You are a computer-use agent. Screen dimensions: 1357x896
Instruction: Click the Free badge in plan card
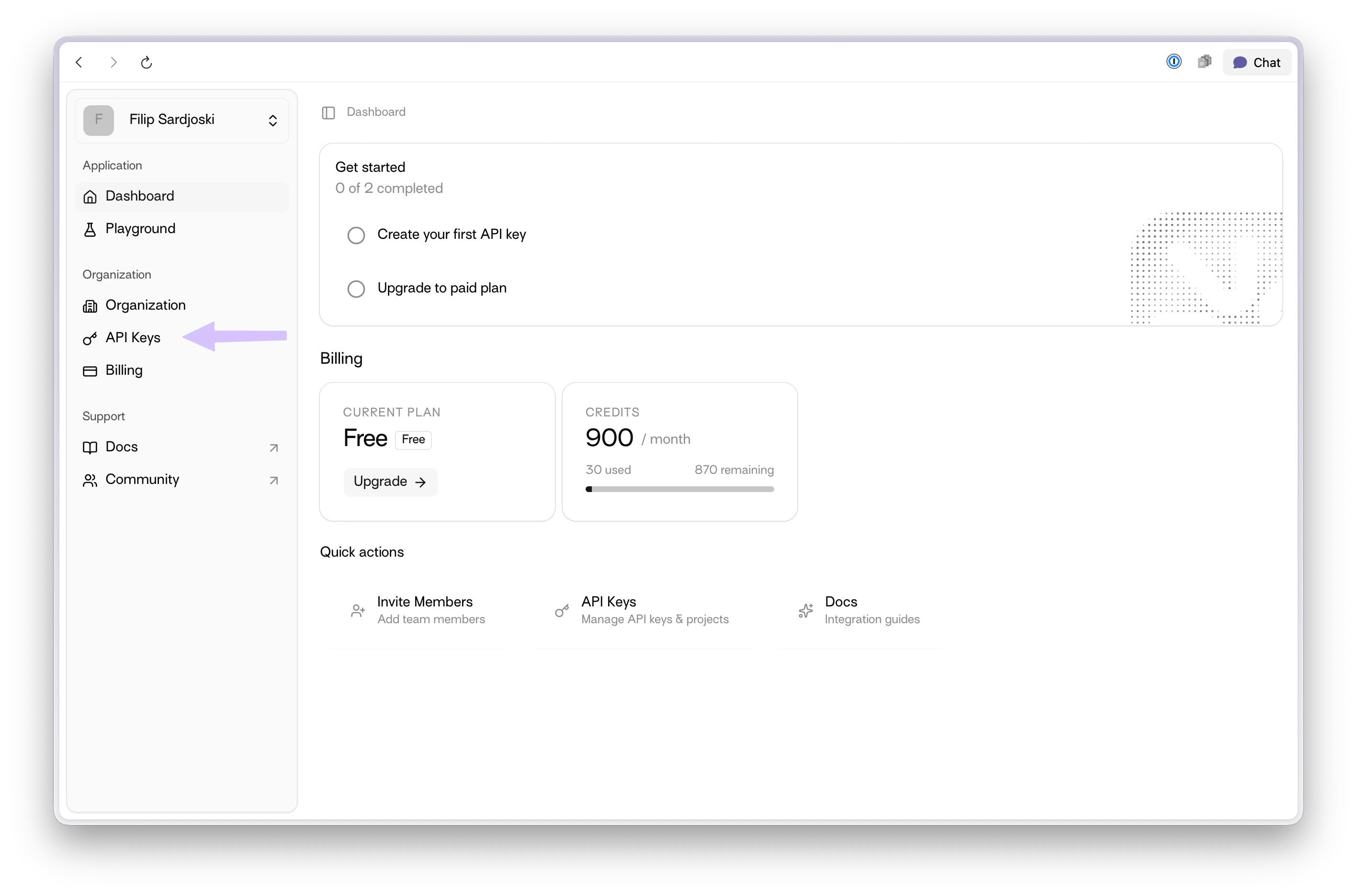[x=413, y=439]
